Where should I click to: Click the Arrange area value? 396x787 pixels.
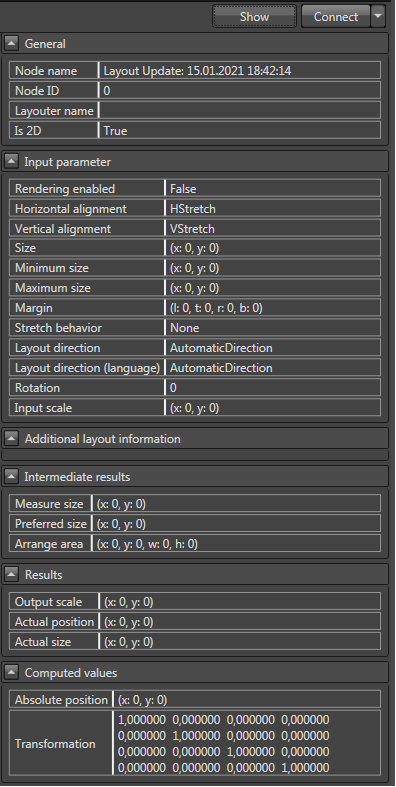point(236,544)
